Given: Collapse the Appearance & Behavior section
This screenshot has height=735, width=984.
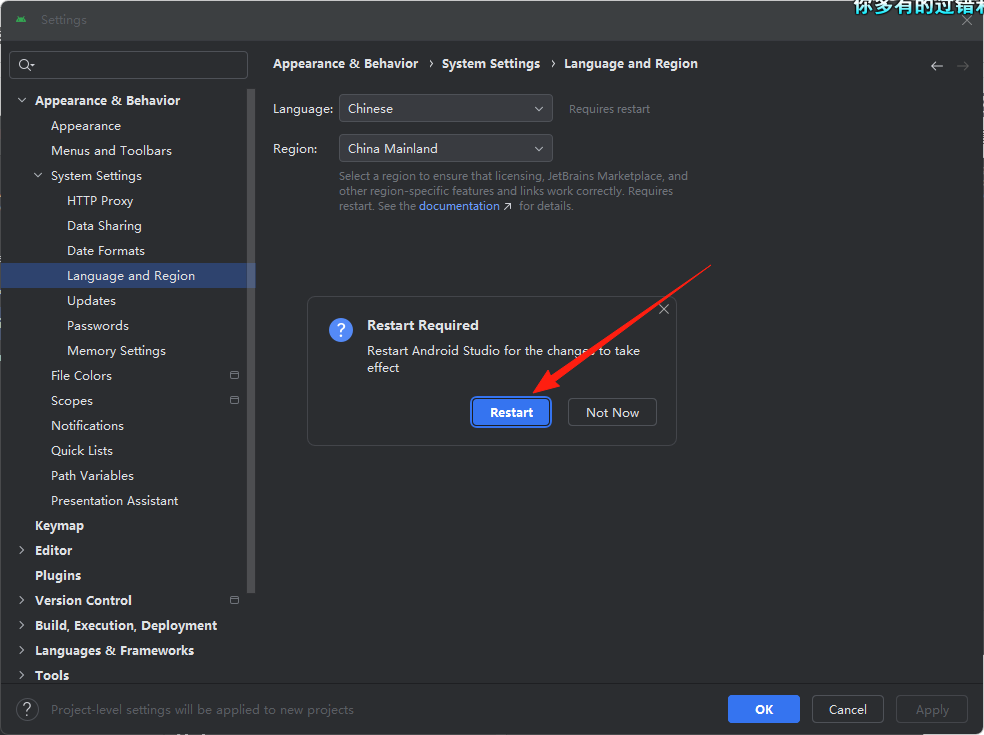Looking at the screenshot, I should (x=22, y=100).
